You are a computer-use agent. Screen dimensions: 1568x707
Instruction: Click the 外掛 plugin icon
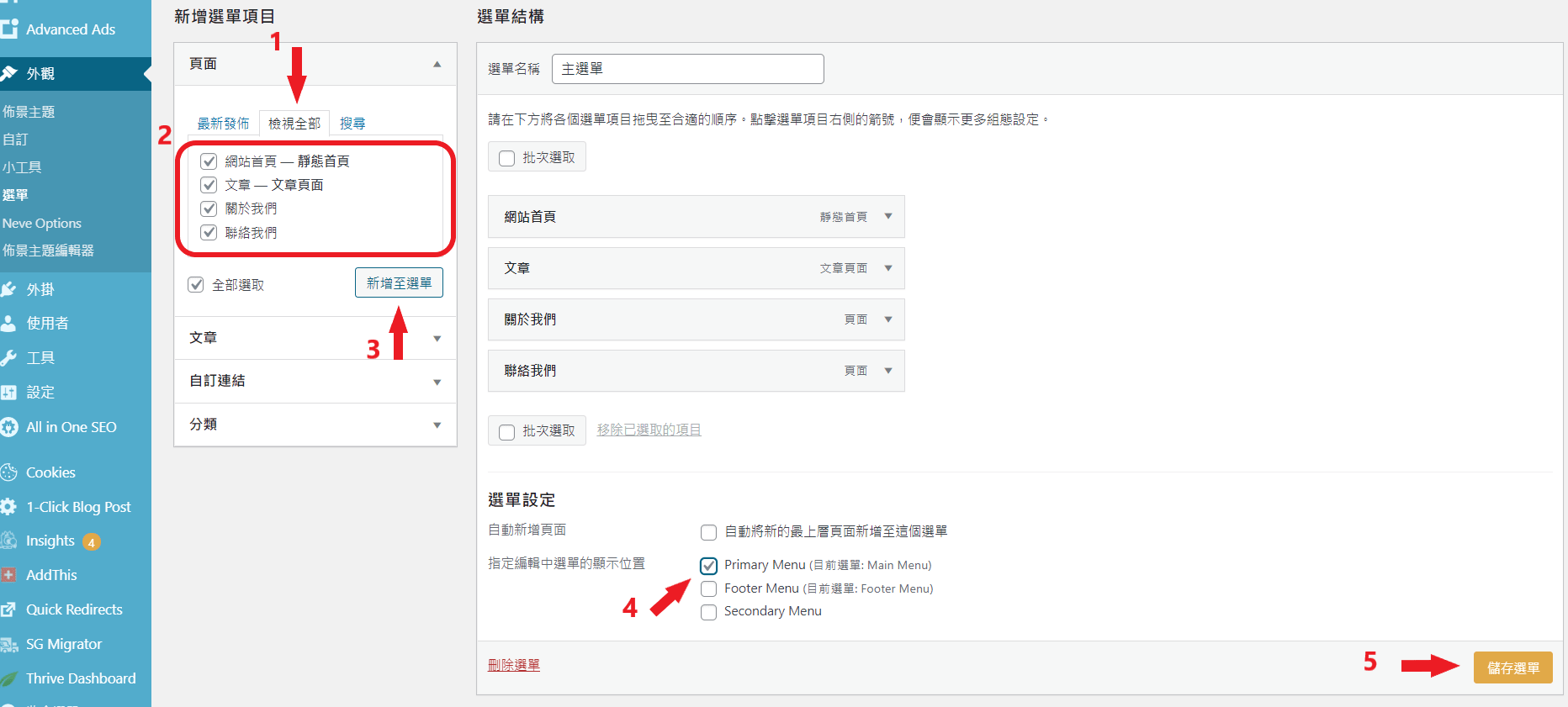9,289
